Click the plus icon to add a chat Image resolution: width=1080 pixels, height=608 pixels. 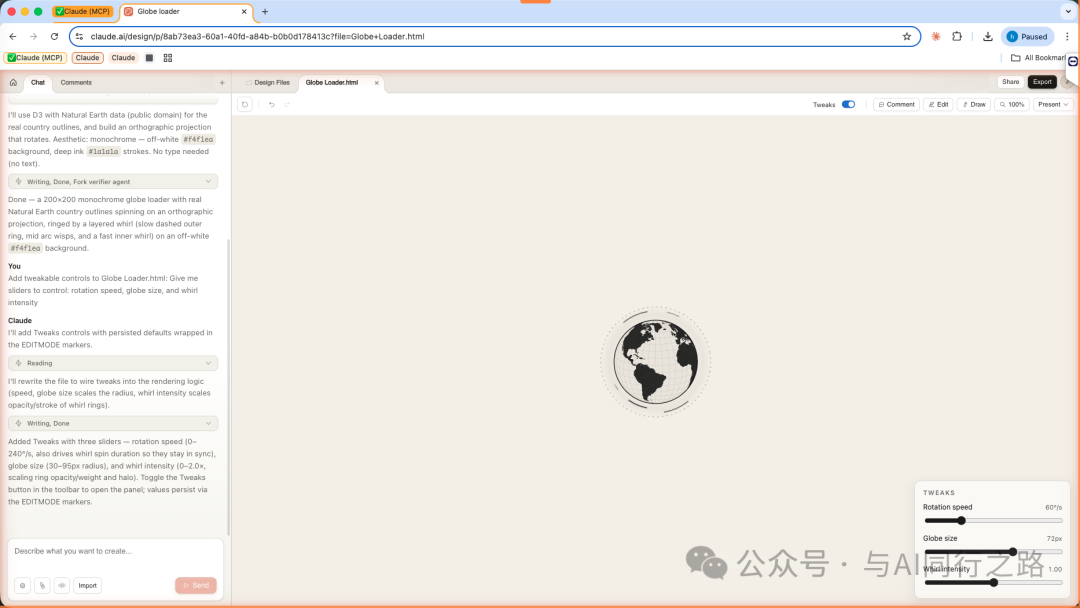pyautogui.click(x=222, y=82)
